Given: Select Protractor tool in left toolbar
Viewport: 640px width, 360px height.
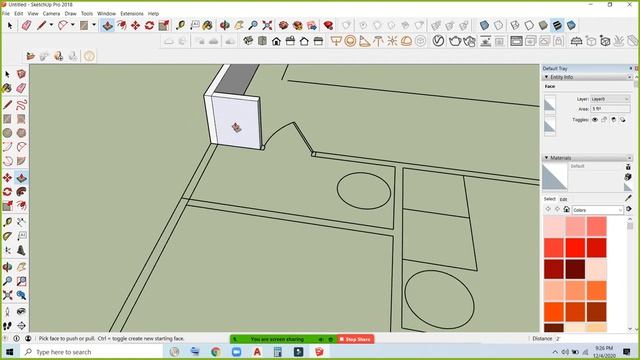Looking at the screenshot, I should (x=7, y=236).
